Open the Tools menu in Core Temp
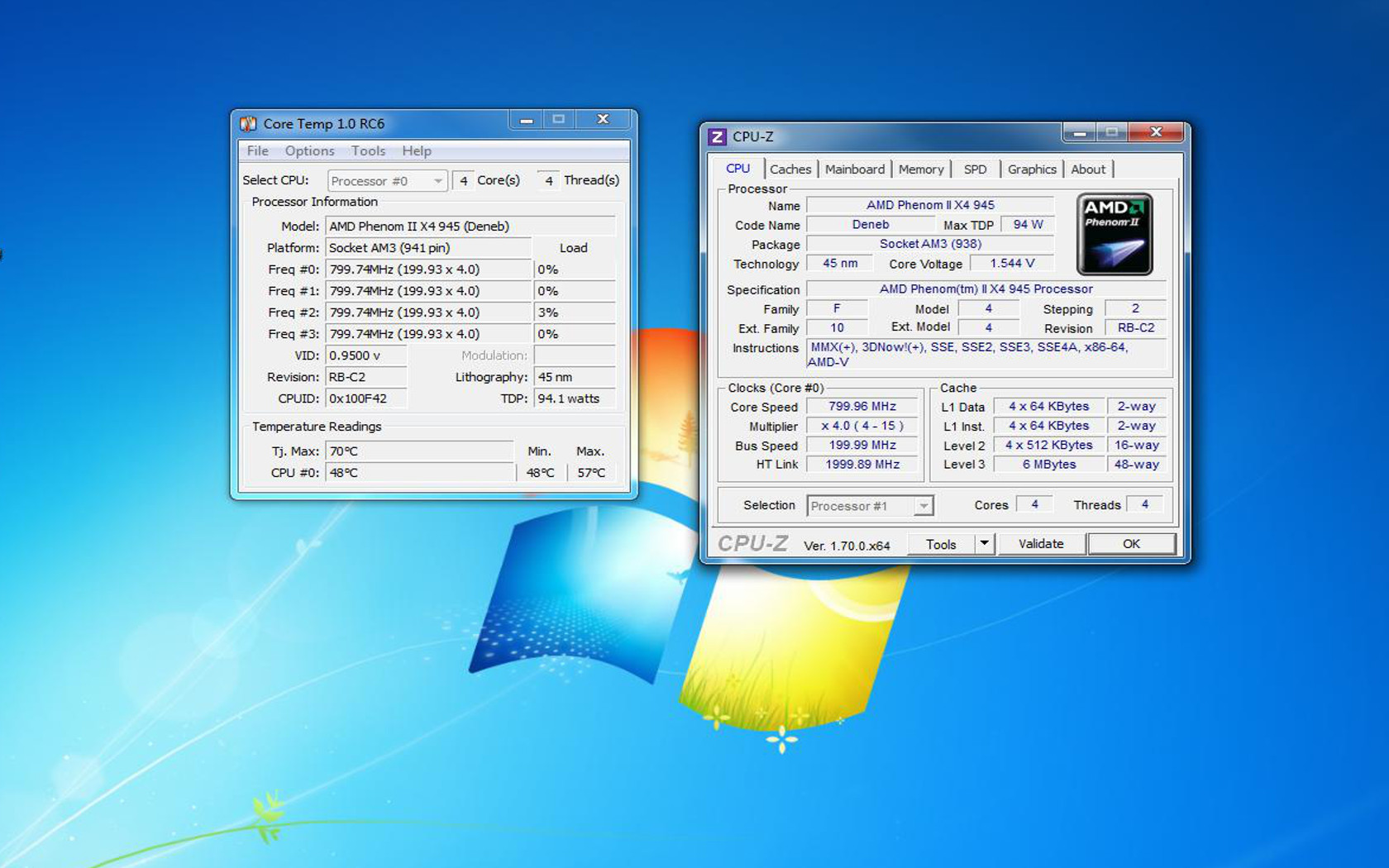Viewport: 1389px width, 868px height. point(368,150)
